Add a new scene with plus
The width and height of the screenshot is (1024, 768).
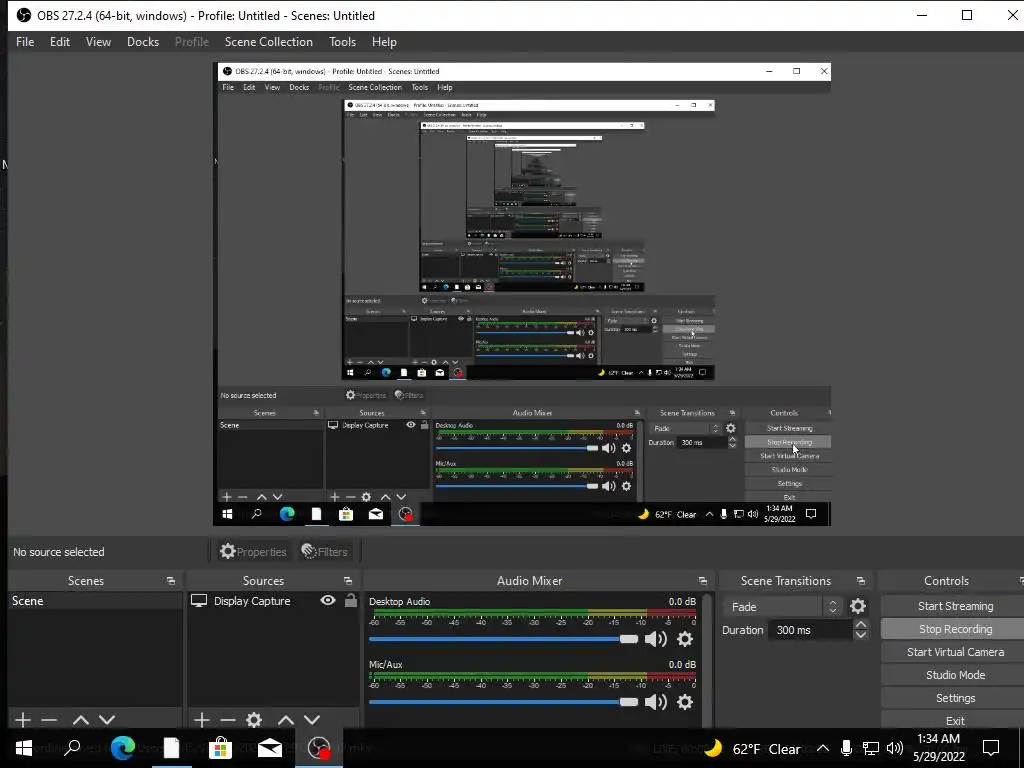[x=23, y=720]
